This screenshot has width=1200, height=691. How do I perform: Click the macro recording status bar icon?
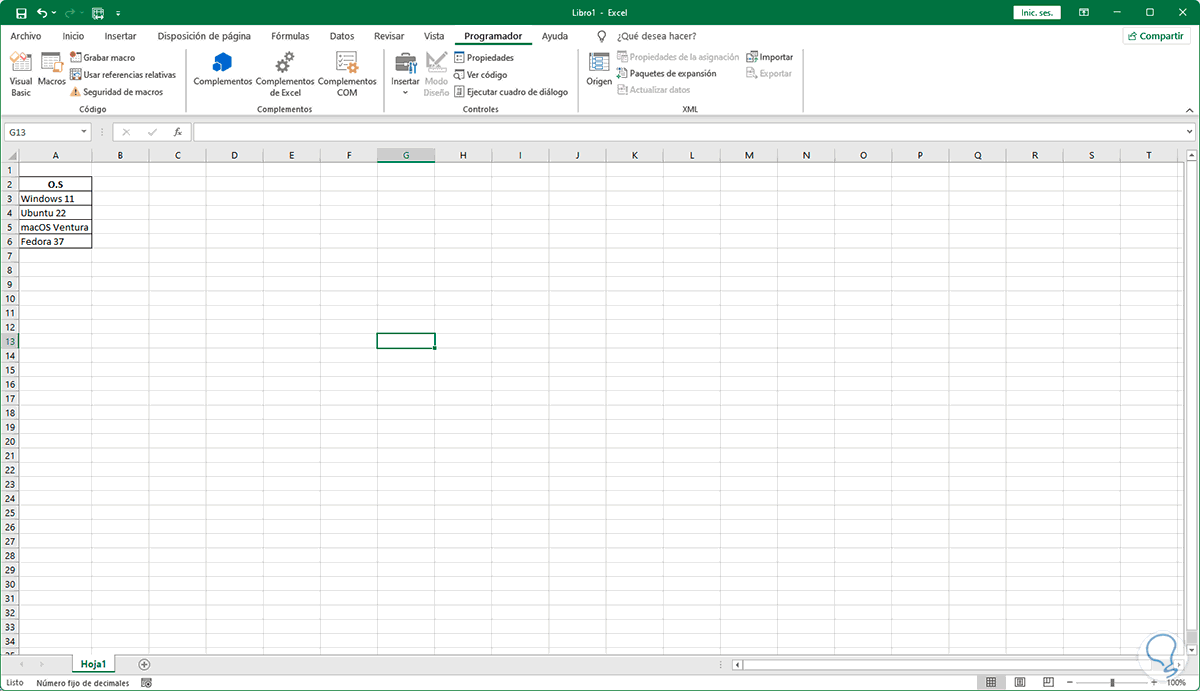[x=147, y=683]
